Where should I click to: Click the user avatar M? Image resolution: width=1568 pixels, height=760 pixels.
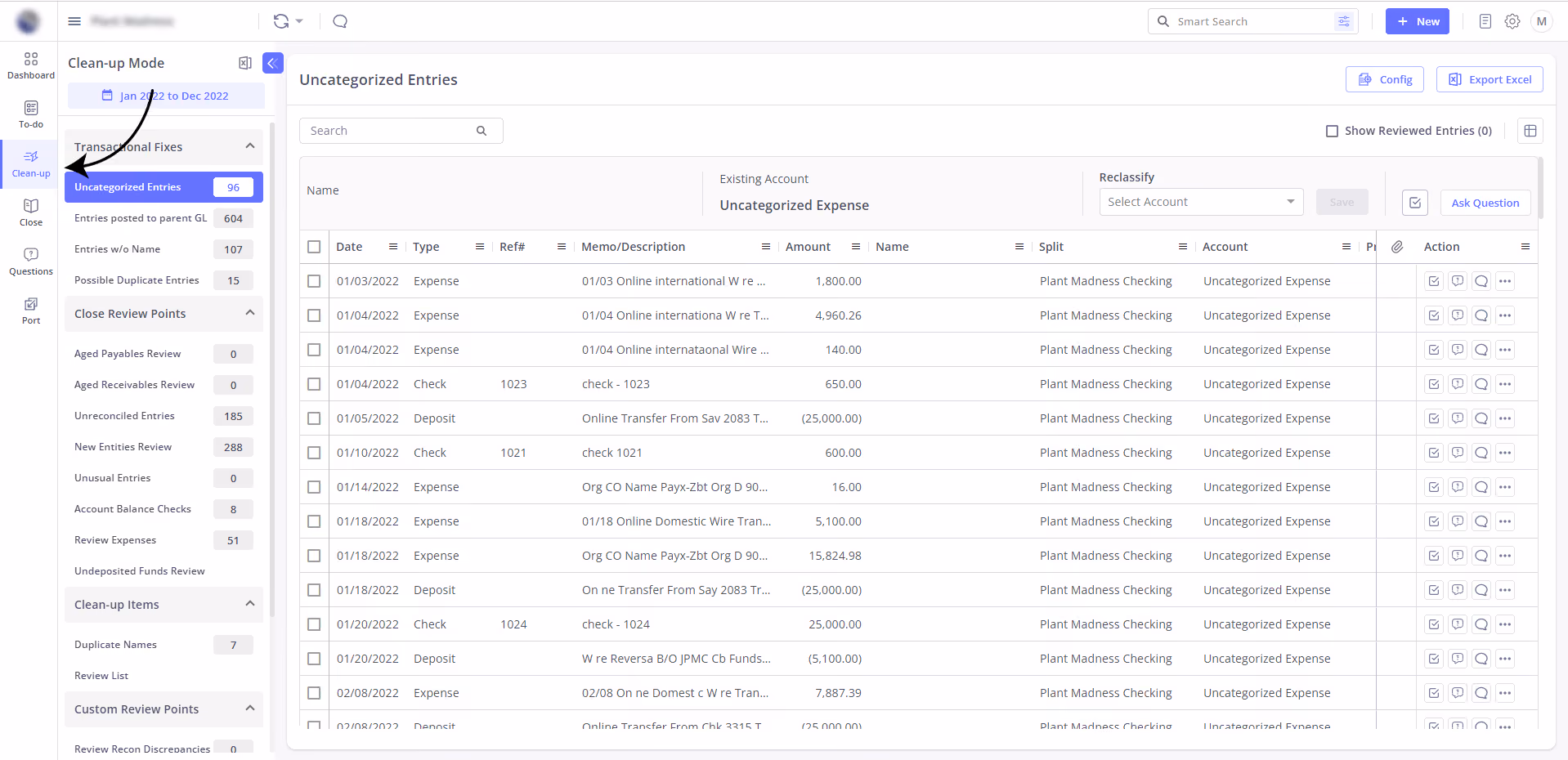1542,21
